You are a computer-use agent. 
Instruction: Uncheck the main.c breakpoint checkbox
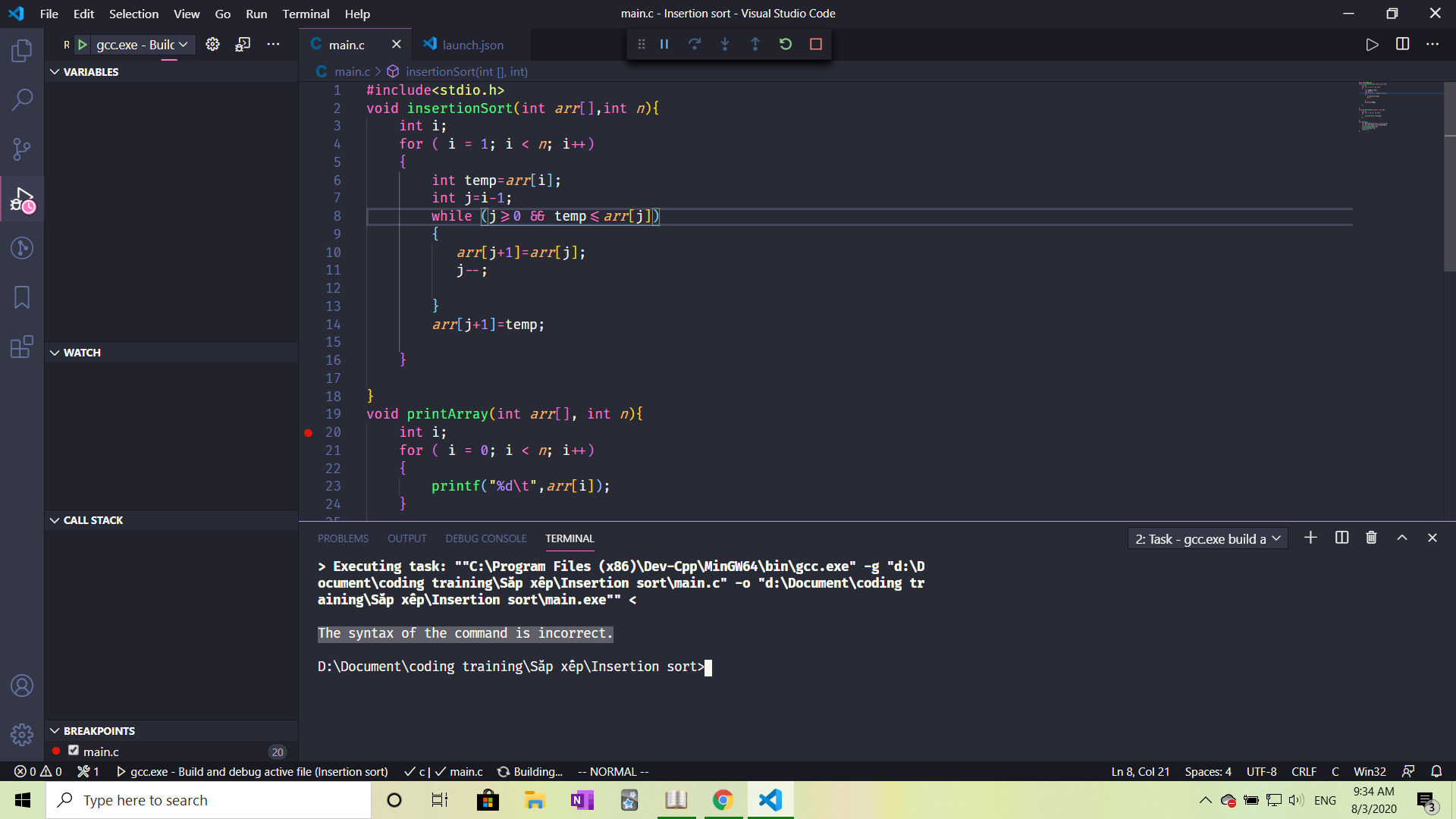74,751
